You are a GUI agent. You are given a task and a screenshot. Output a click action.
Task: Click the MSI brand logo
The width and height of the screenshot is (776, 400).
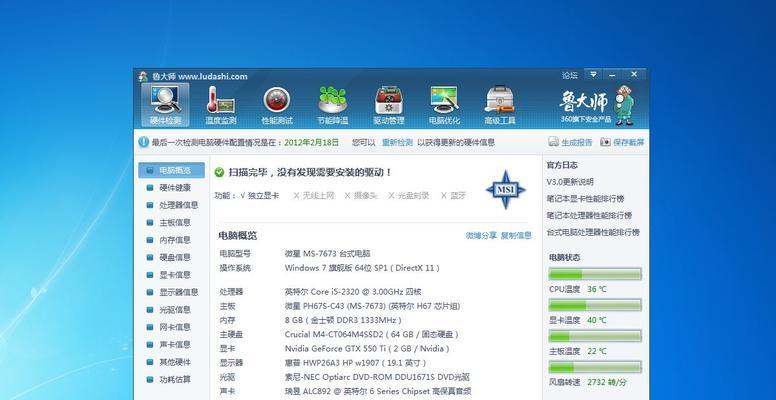[x=505, y=190]
